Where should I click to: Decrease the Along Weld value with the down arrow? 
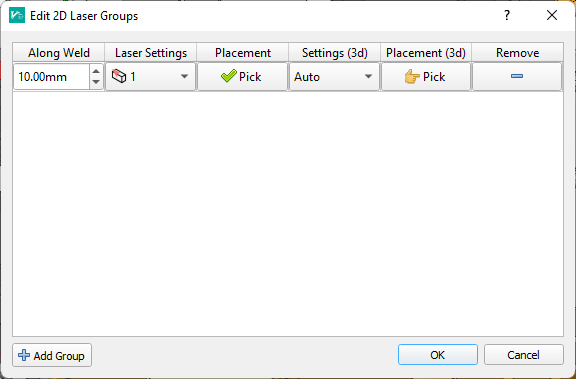(x=96, y=83)
